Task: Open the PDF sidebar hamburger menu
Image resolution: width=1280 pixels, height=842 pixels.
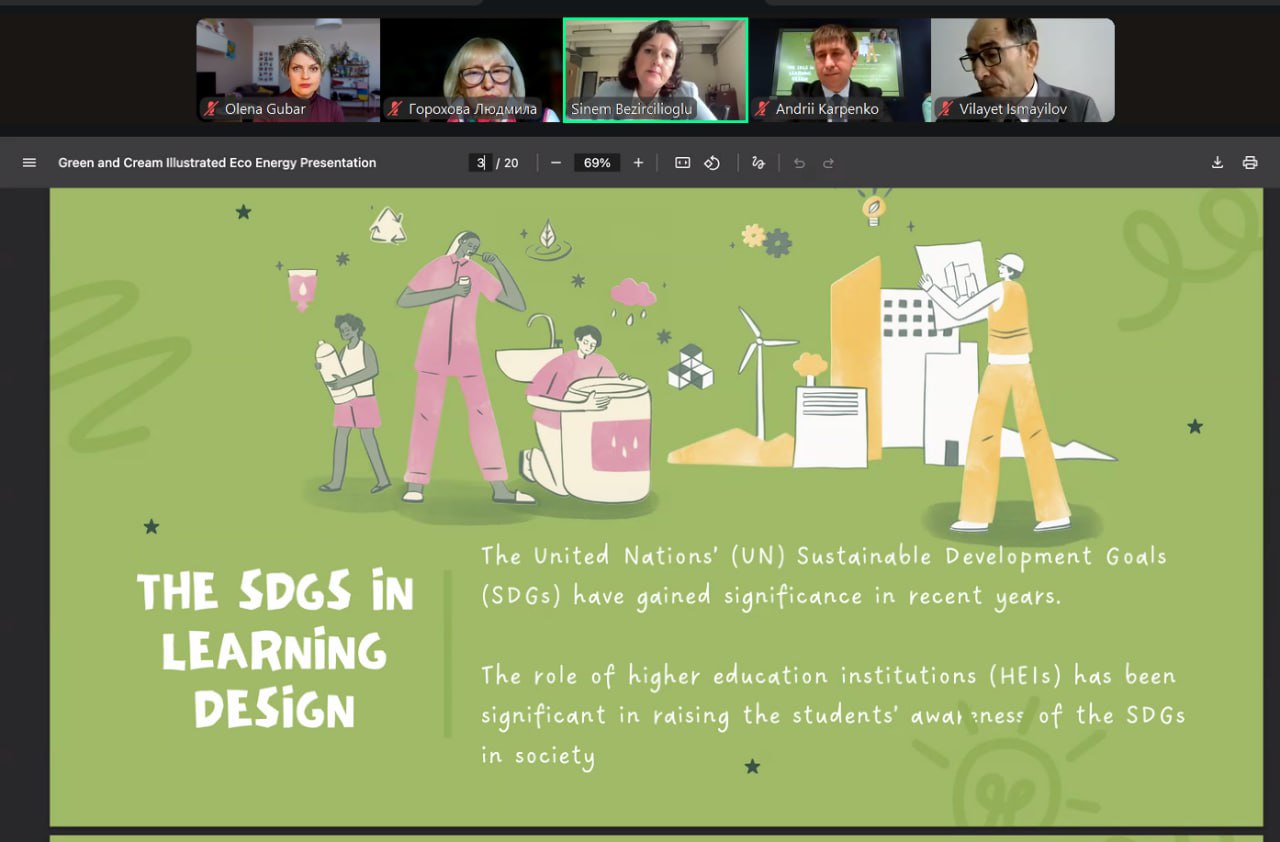Action: pyautogui.click(x=29, y=163)
